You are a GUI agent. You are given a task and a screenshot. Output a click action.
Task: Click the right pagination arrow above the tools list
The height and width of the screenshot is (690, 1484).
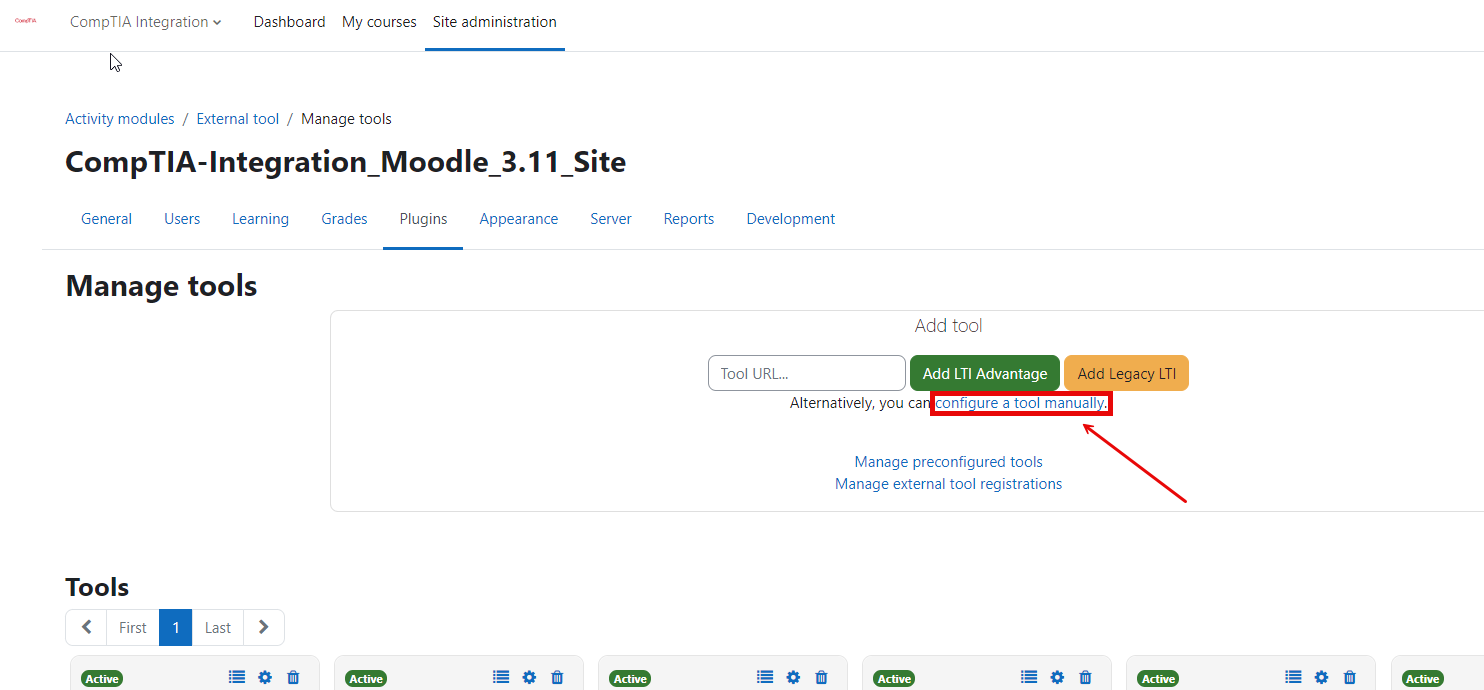tap(263, 627)
